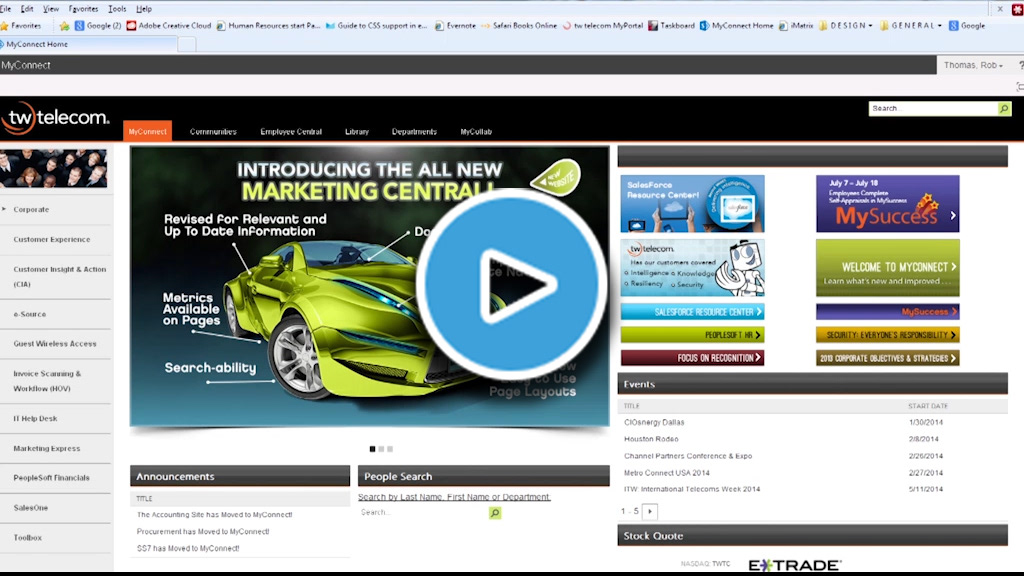The height and width of the screenshot is (576, 1024).
Task: Open Procurement has Moved announcement
Action: click(x=203, y=532)
